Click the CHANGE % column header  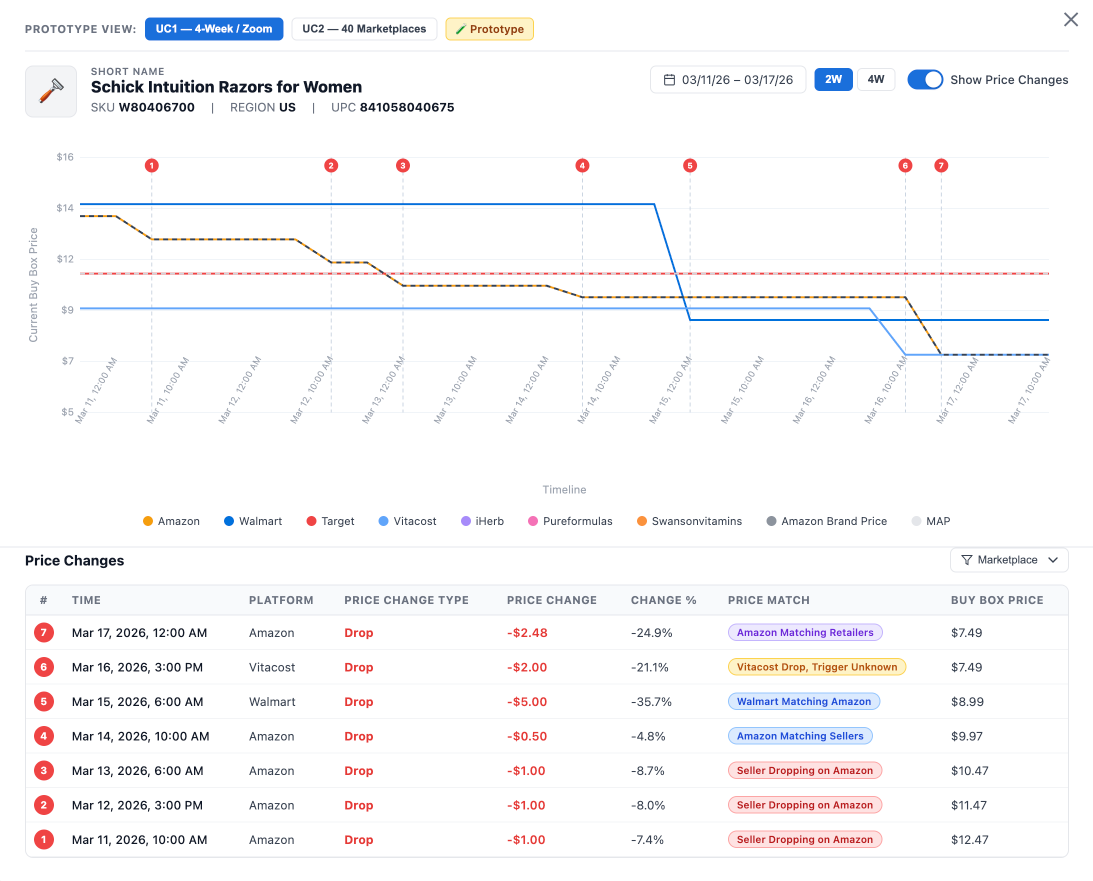point(664,600)
